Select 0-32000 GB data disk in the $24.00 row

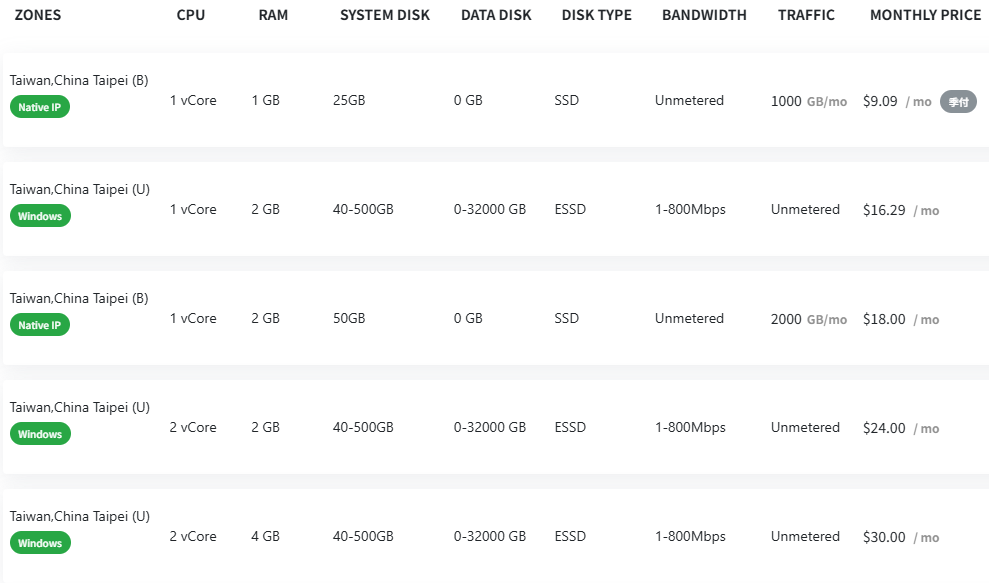point(489,427)
